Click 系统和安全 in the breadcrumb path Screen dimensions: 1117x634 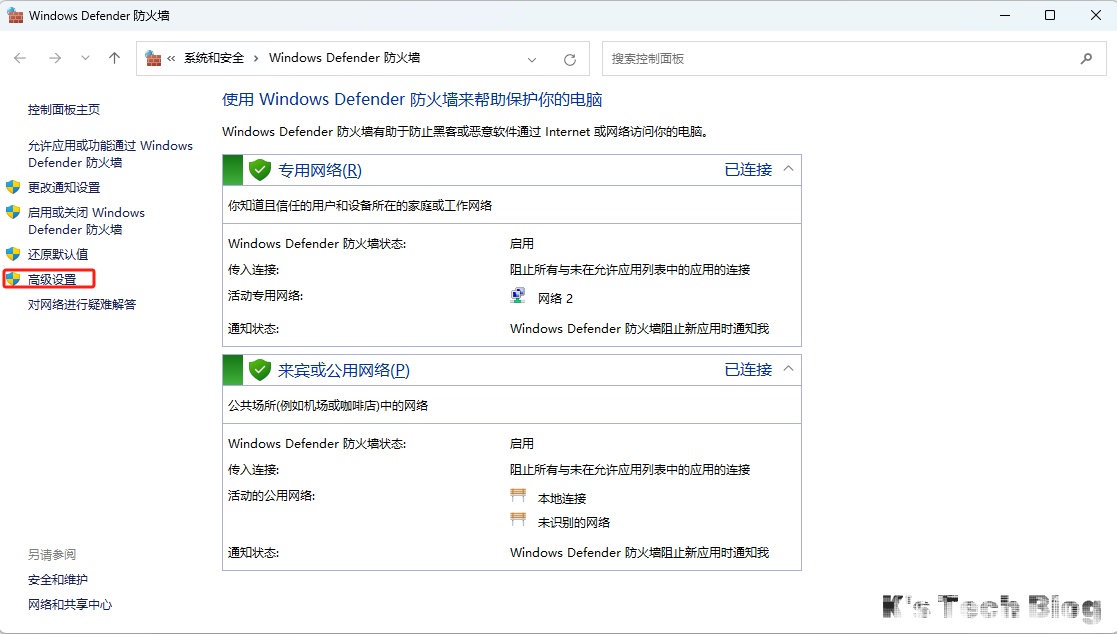[x=214, y=58]
